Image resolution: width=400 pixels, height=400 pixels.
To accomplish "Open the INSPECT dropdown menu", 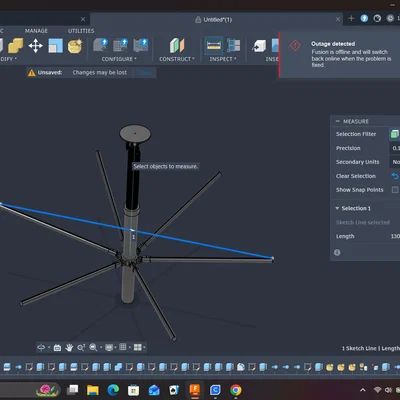I will (x=223, y=59).
